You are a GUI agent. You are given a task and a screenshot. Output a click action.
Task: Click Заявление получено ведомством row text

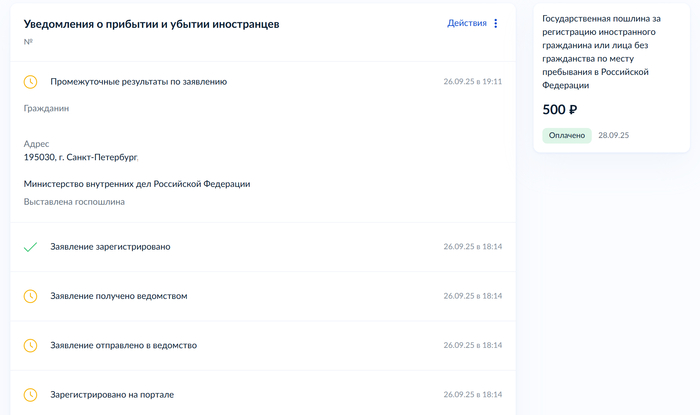click(119, 296)
